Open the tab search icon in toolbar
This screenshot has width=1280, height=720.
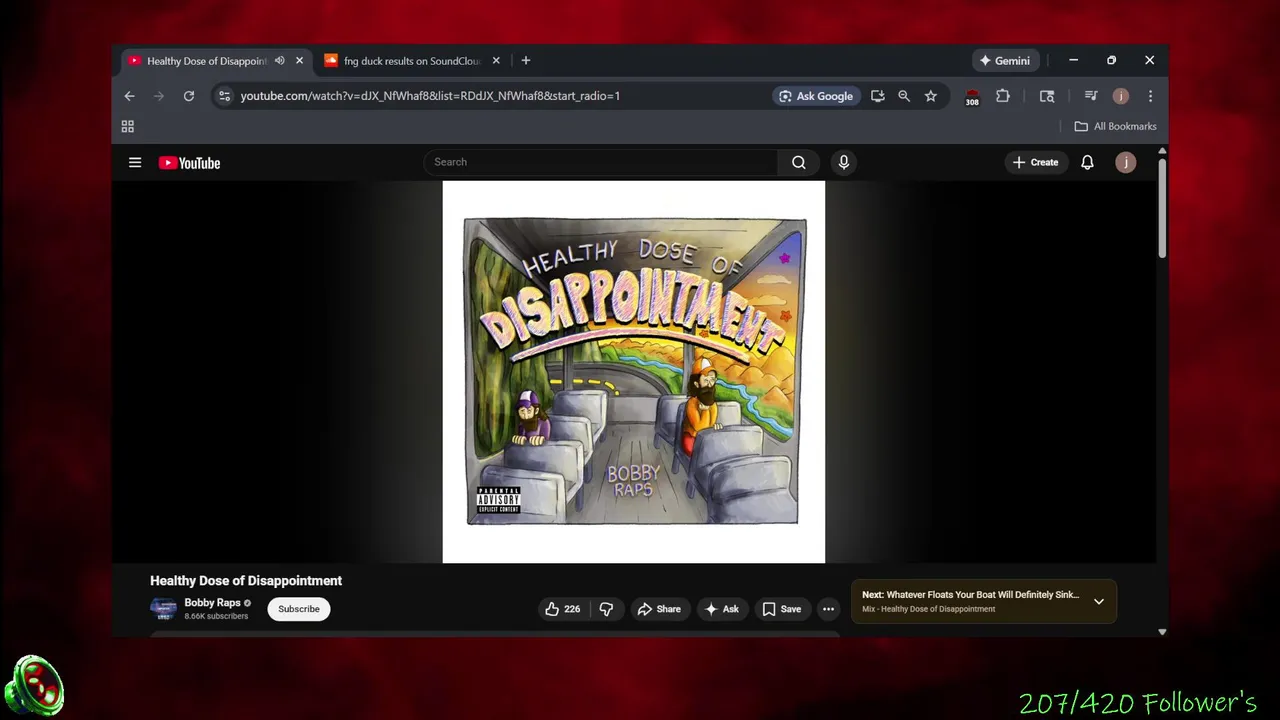click(x=1047, y=96)
